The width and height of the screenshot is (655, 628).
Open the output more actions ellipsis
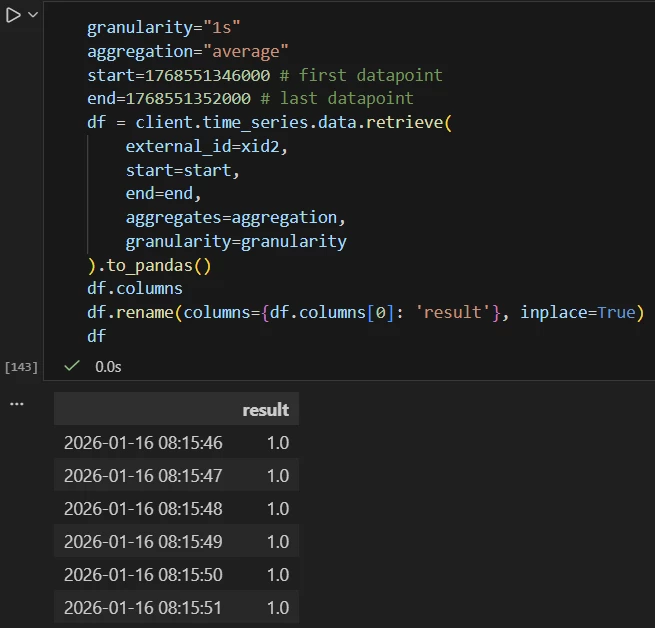click(x=16, y=402)
